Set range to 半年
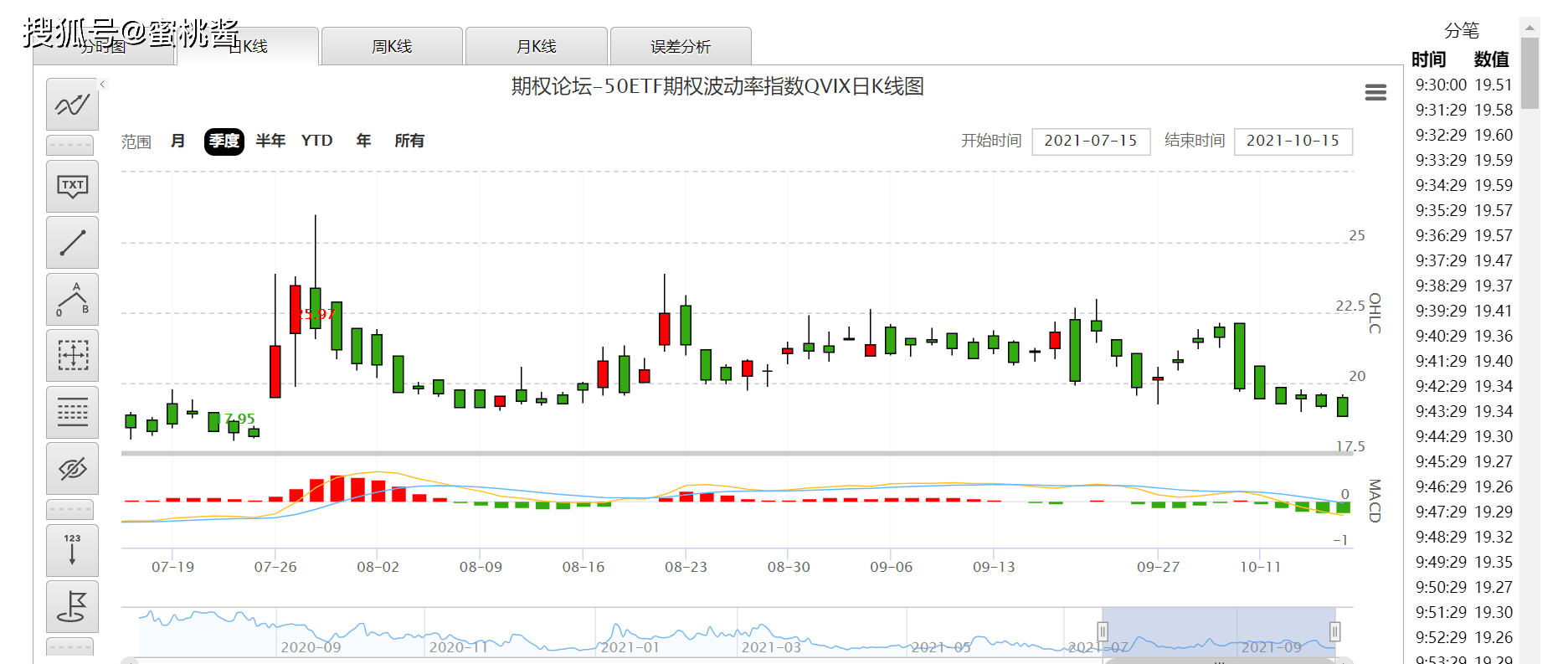 [x=270, y=141]
